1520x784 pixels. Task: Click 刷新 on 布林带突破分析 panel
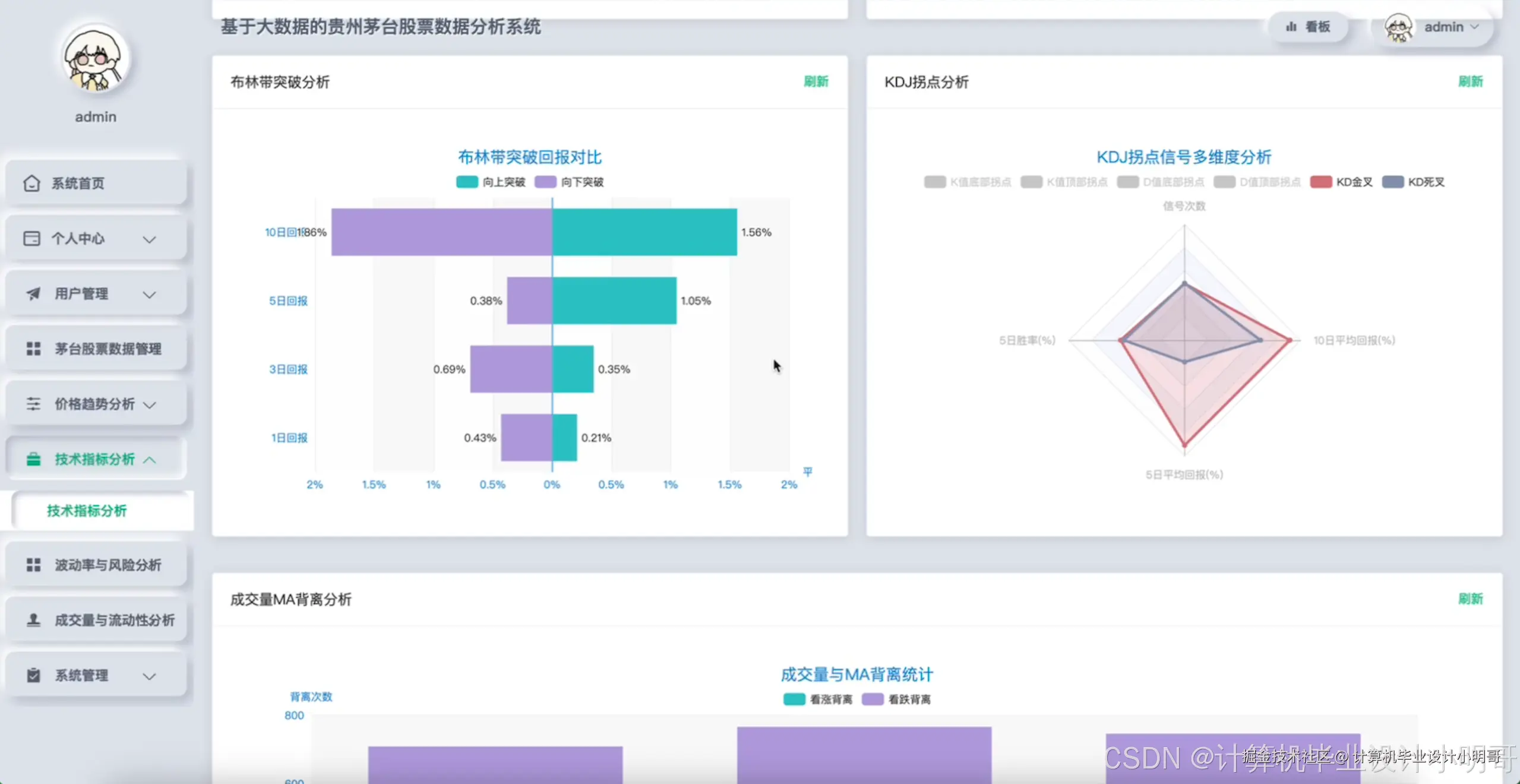pyautogui.click(x=816, y=82)
